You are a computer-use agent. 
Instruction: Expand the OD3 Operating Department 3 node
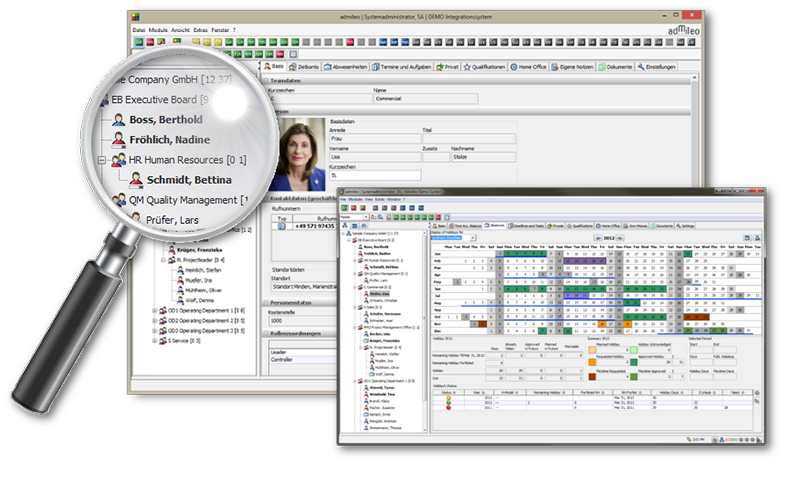tap(155, 331)
